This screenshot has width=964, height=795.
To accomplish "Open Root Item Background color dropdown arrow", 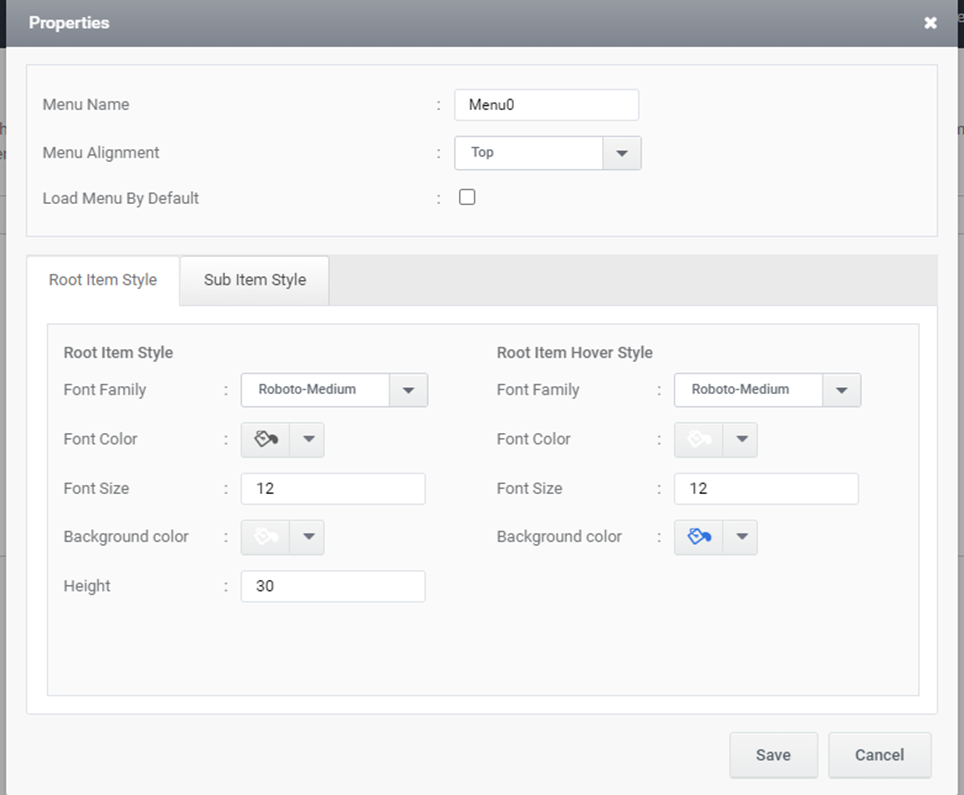I will (x=307, y=537).
